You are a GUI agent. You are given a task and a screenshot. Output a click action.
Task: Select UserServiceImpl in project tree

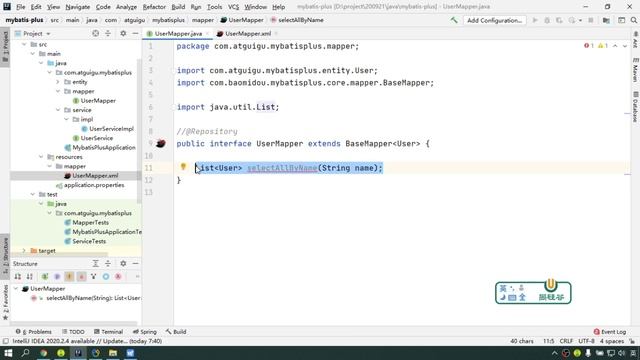click(x=111, y=129)
